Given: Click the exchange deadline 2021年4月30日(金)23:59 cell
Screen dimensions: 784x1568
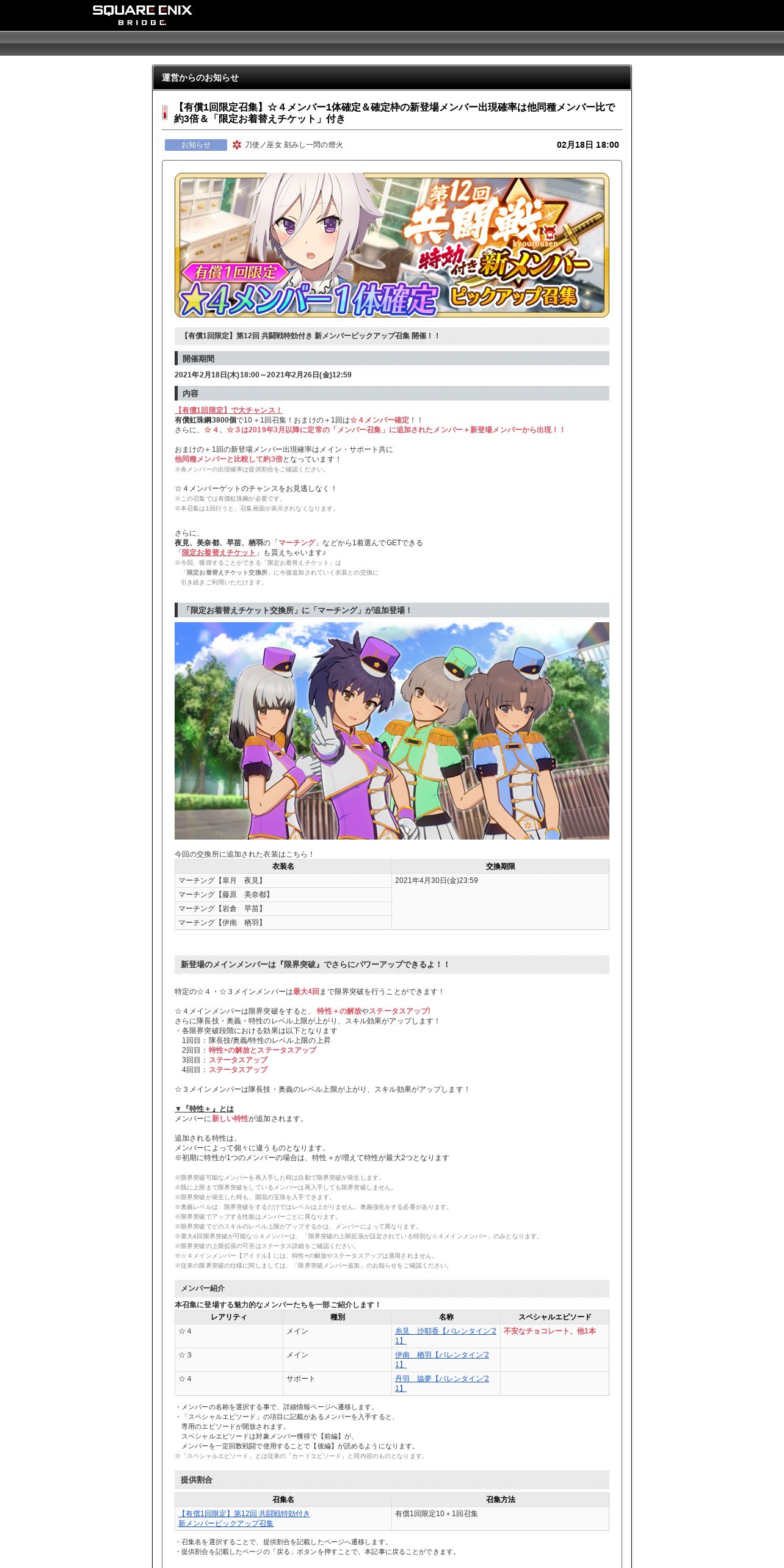Looking at the screenshot, I should click(500, 901).
